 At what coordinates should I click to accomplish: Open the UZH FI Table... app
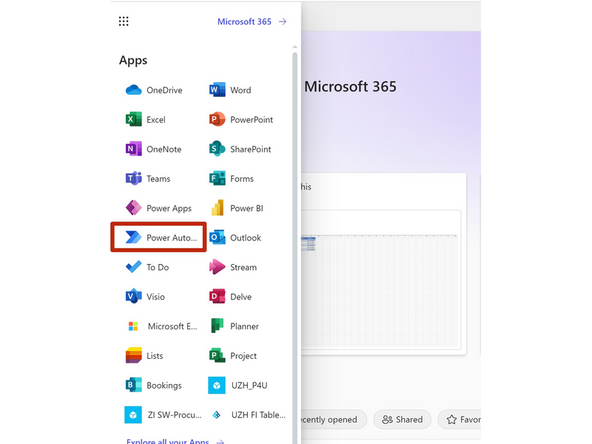point(248,415)
